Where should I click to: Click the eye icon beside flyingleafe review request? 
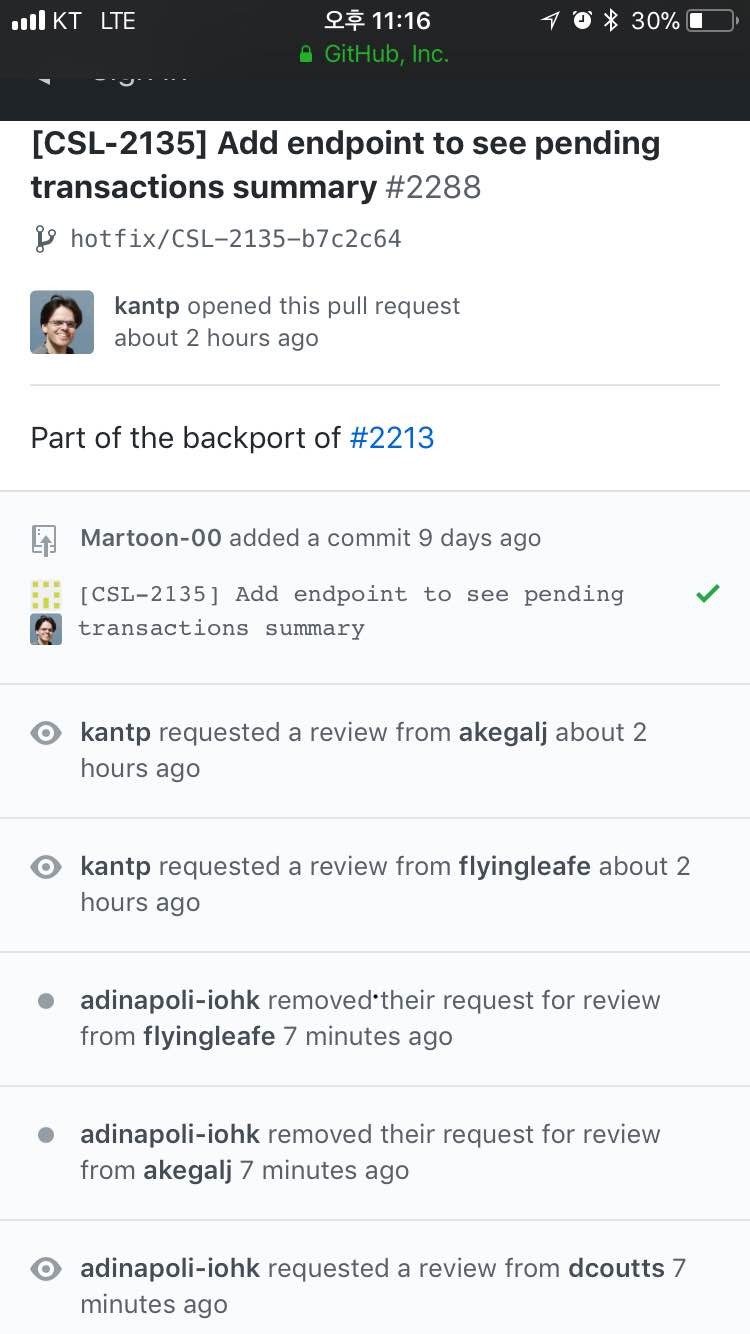(x=45, y=867)
